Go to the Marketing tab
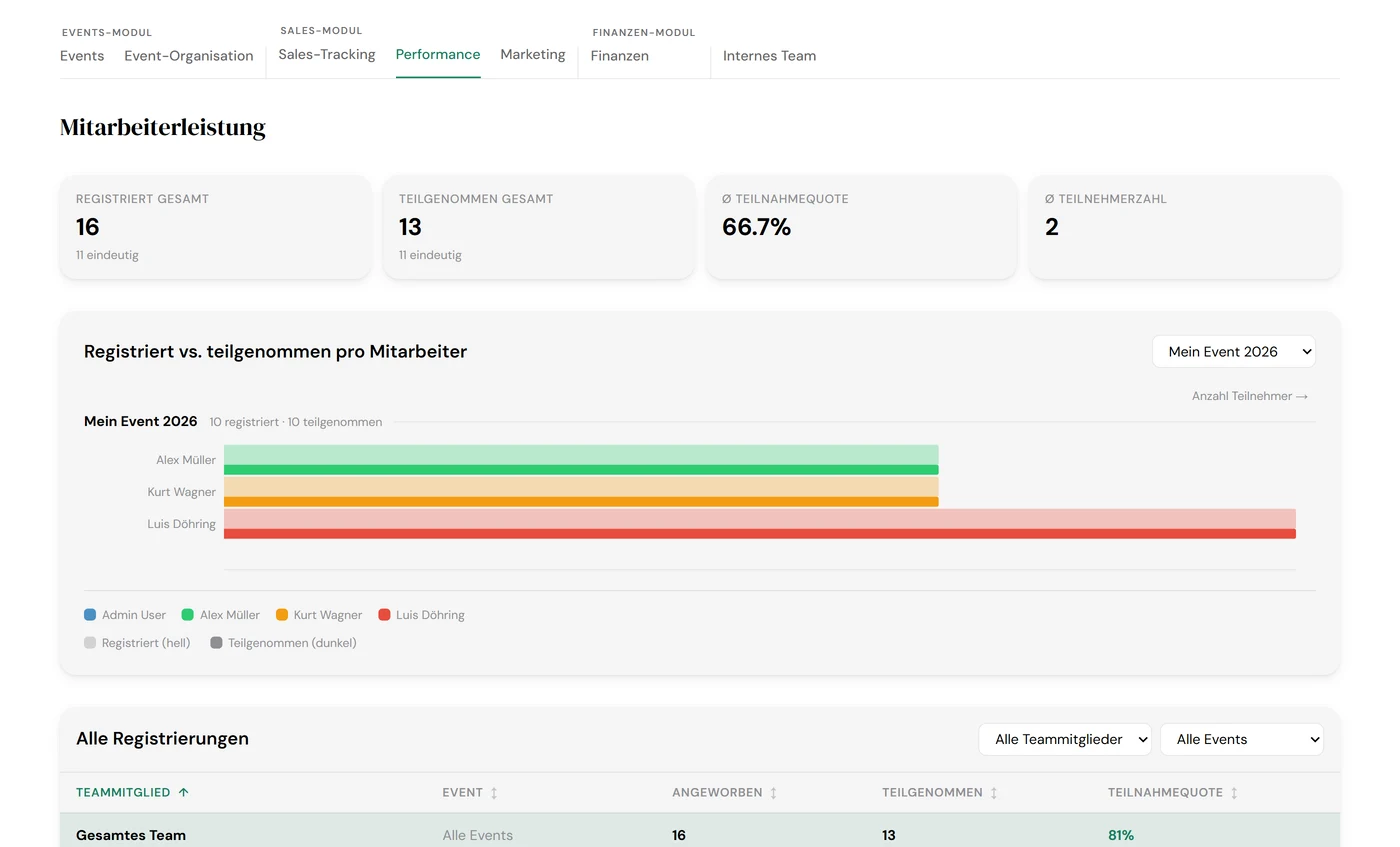 [x=533, y=55]
